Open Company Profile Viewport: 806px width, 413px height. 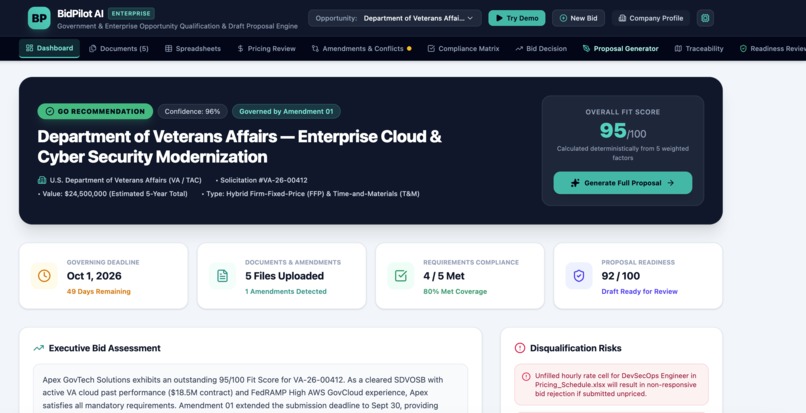(x=650, y=18)
